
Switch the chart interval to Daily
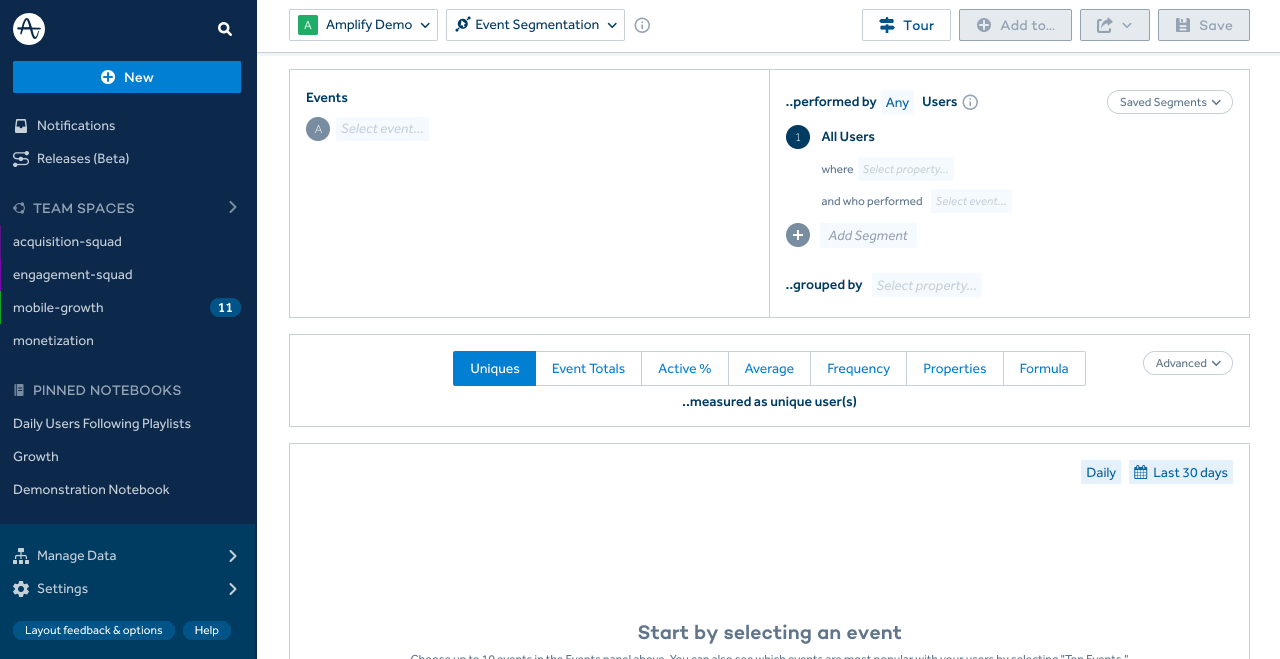(1100, 471)
